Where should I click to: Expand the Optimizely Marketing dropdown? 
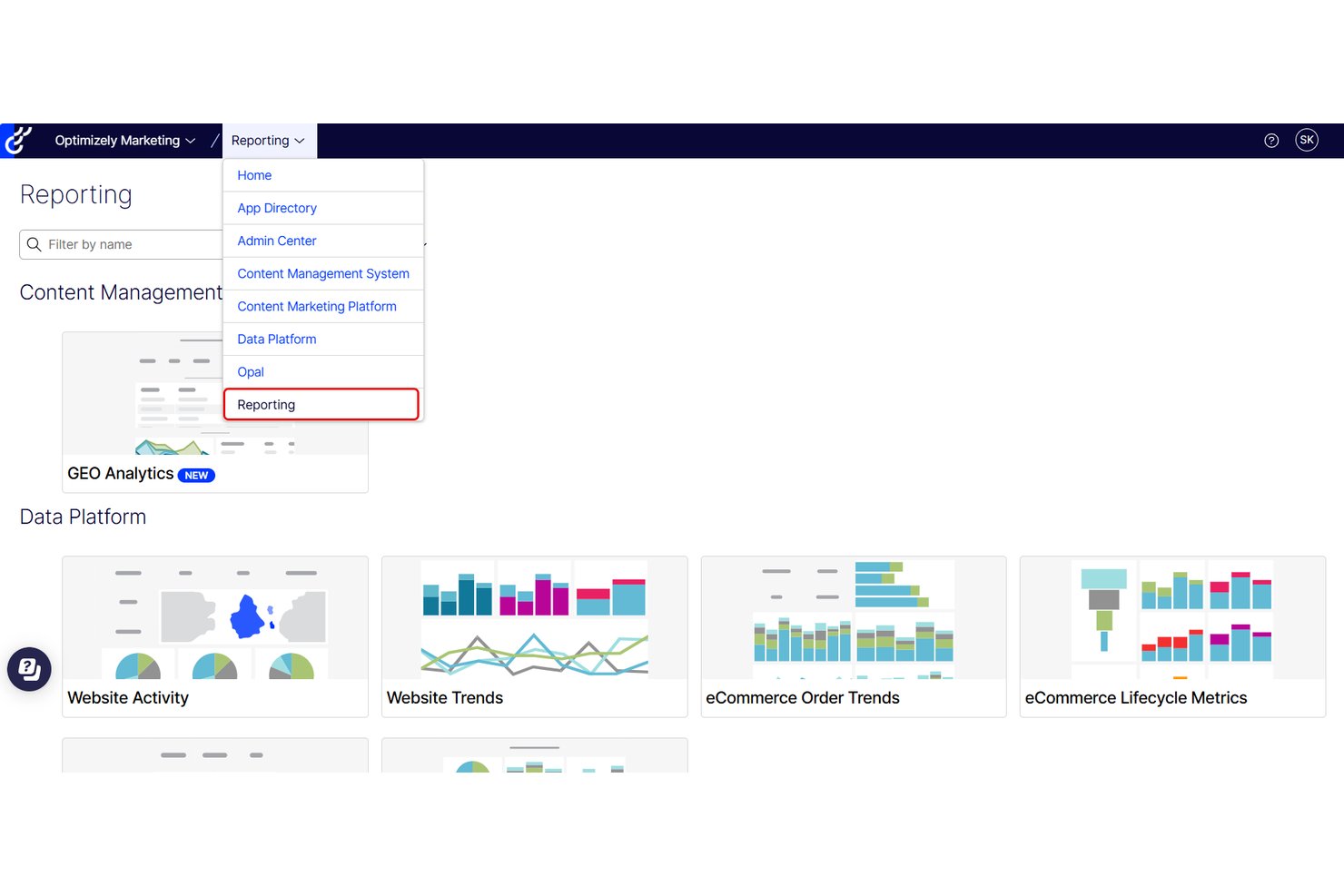[125, 141]
